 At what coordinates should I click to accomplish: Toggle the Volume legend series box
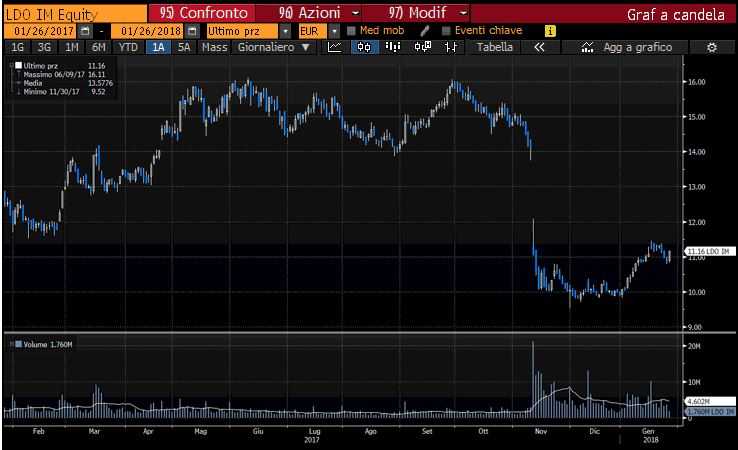[x=18, y=344]
